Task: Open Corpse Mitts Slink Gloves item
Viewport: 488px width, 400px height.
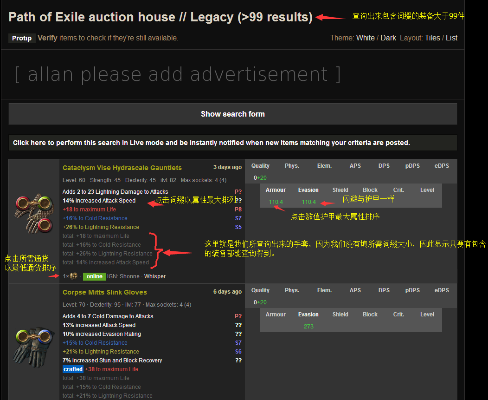Action: coord(105,292)
